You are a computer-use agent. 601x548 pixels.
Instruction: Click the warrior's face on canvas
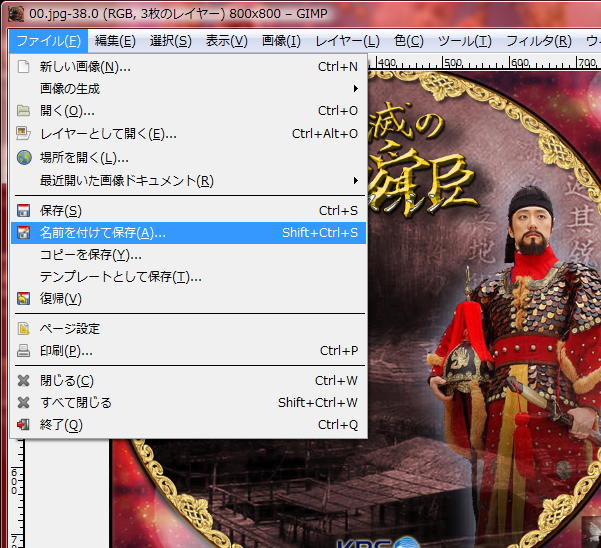tap(532, 231)
